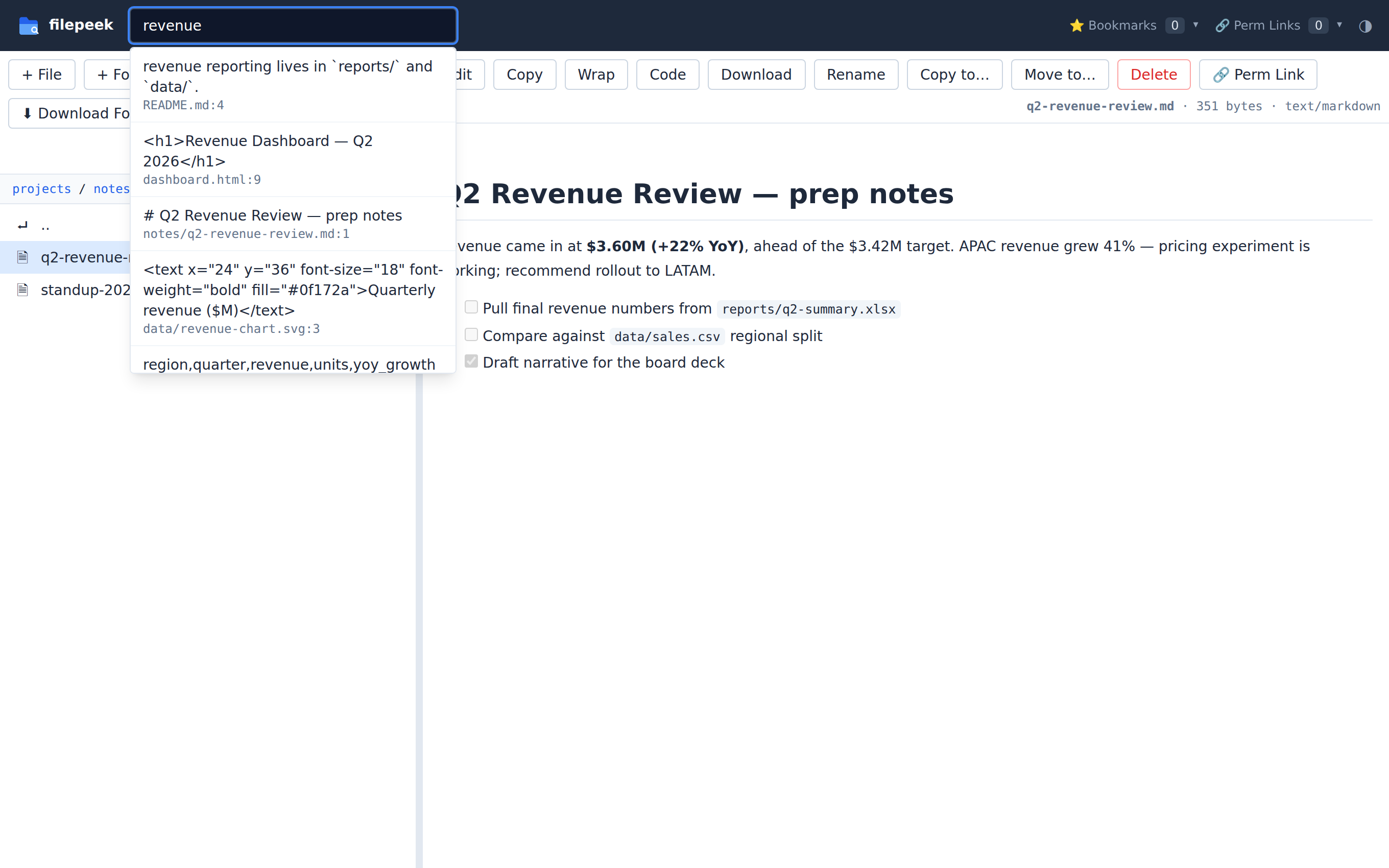Toggle the dark/light theme icon
Viewport: 1389px width, 868px height.
1365,26
